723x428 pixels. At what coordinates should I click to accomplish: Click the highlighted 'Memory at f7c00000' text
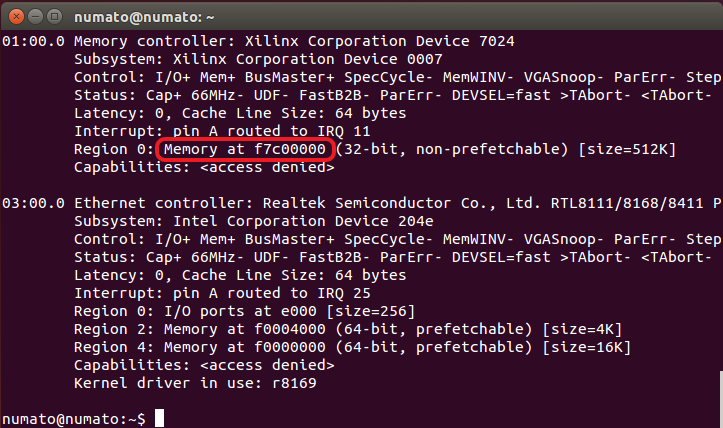tap(243, 149)
